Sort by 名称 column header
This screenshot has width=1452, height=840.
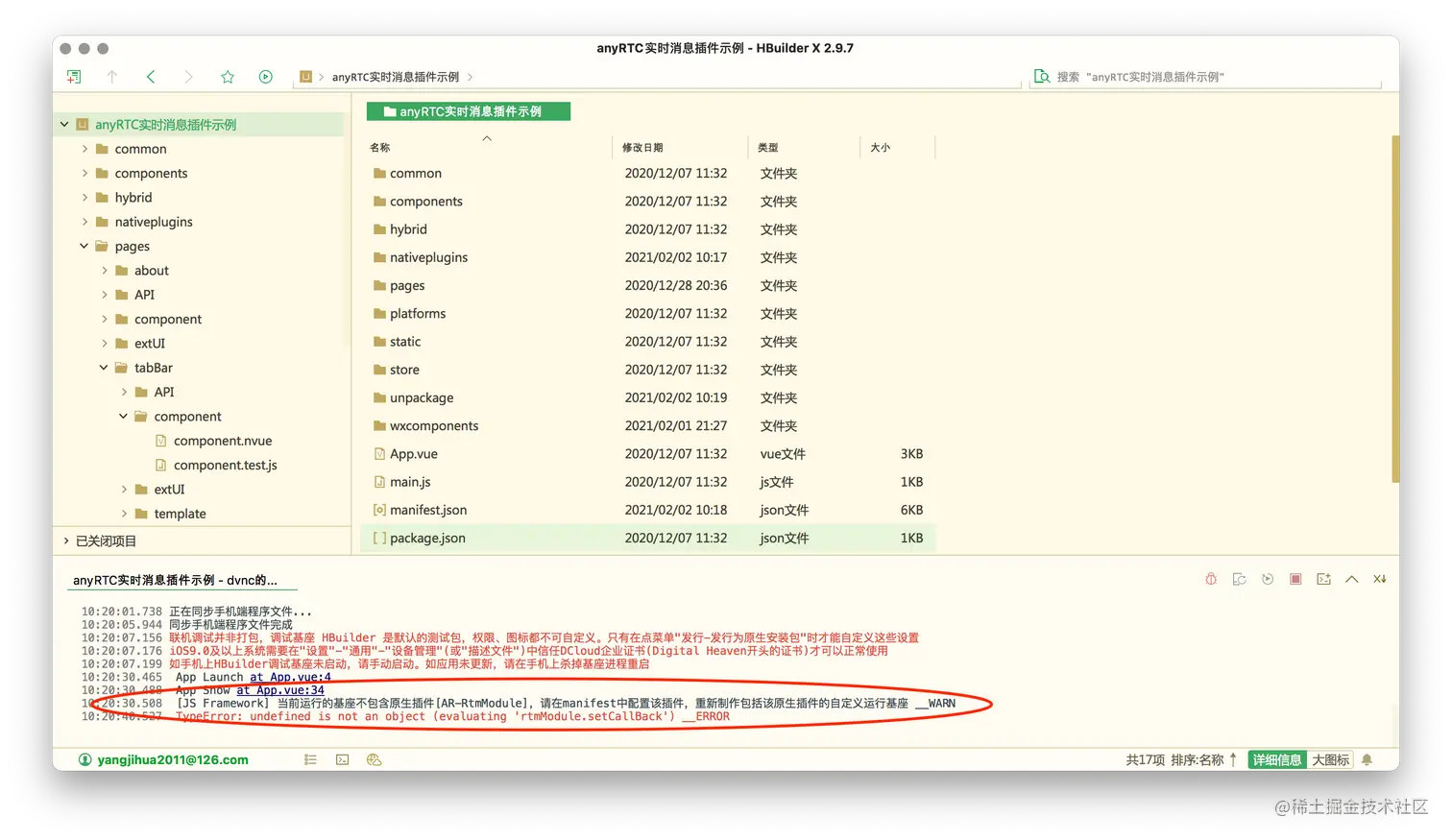pos(380,148)
